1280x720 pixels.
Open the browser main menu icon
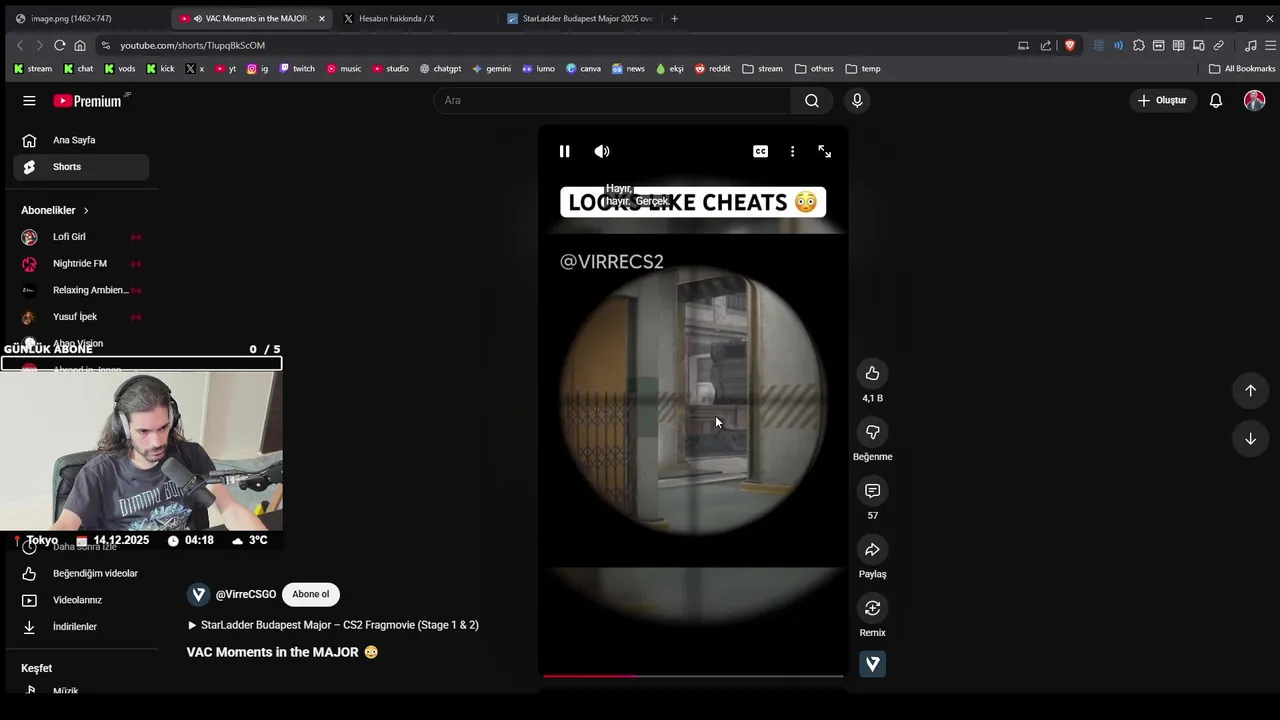[1271, 45]
